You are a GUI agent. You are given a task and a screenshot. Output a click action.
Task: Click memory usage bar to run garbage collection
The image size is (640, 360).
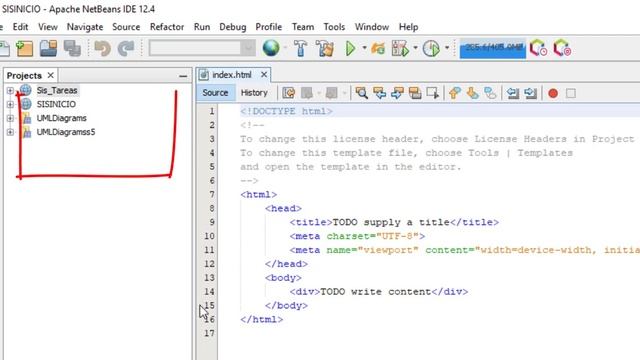point(493,49)
